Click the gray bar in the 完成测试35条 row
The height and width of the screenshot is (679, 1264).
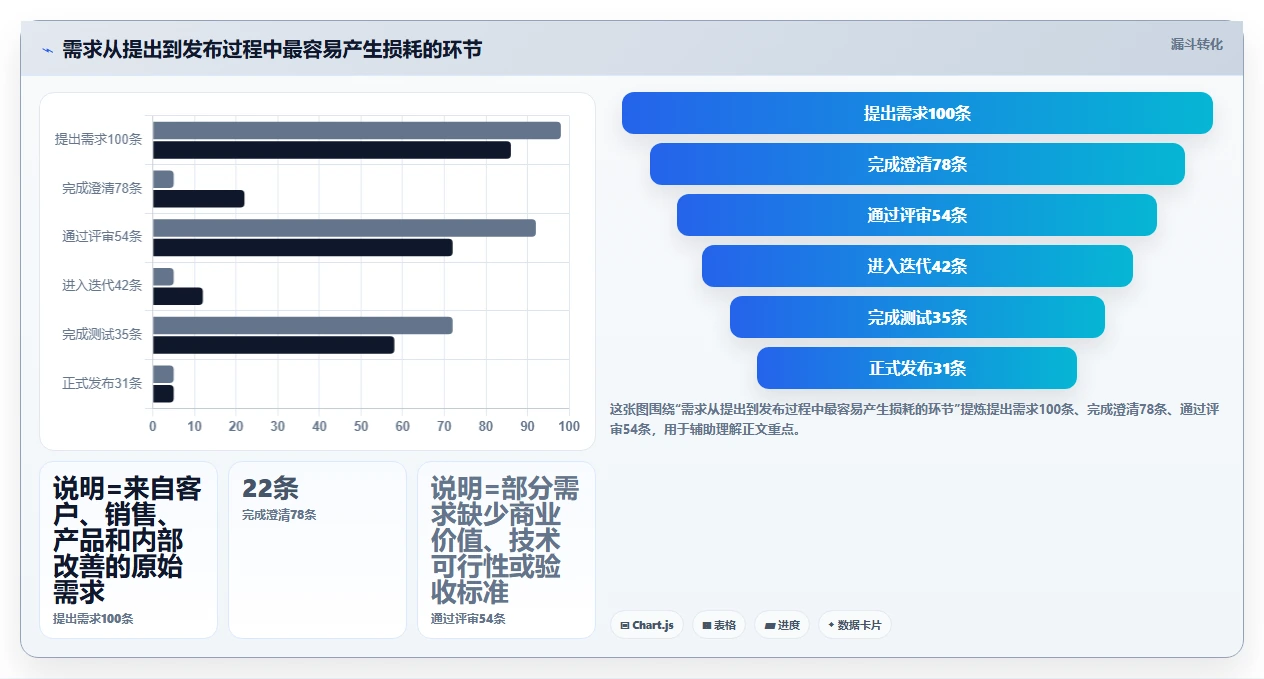tap(302, 325)
